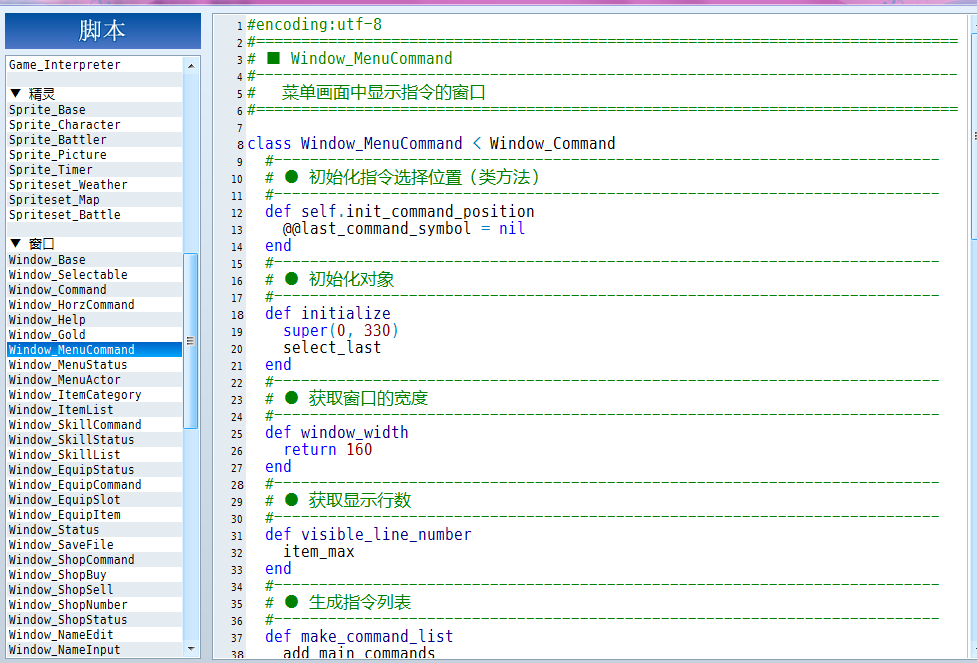Screen dimensions: 977x663
Task: Click the highlighted Window_MenuCommand list entry
Action: [95, 350]
